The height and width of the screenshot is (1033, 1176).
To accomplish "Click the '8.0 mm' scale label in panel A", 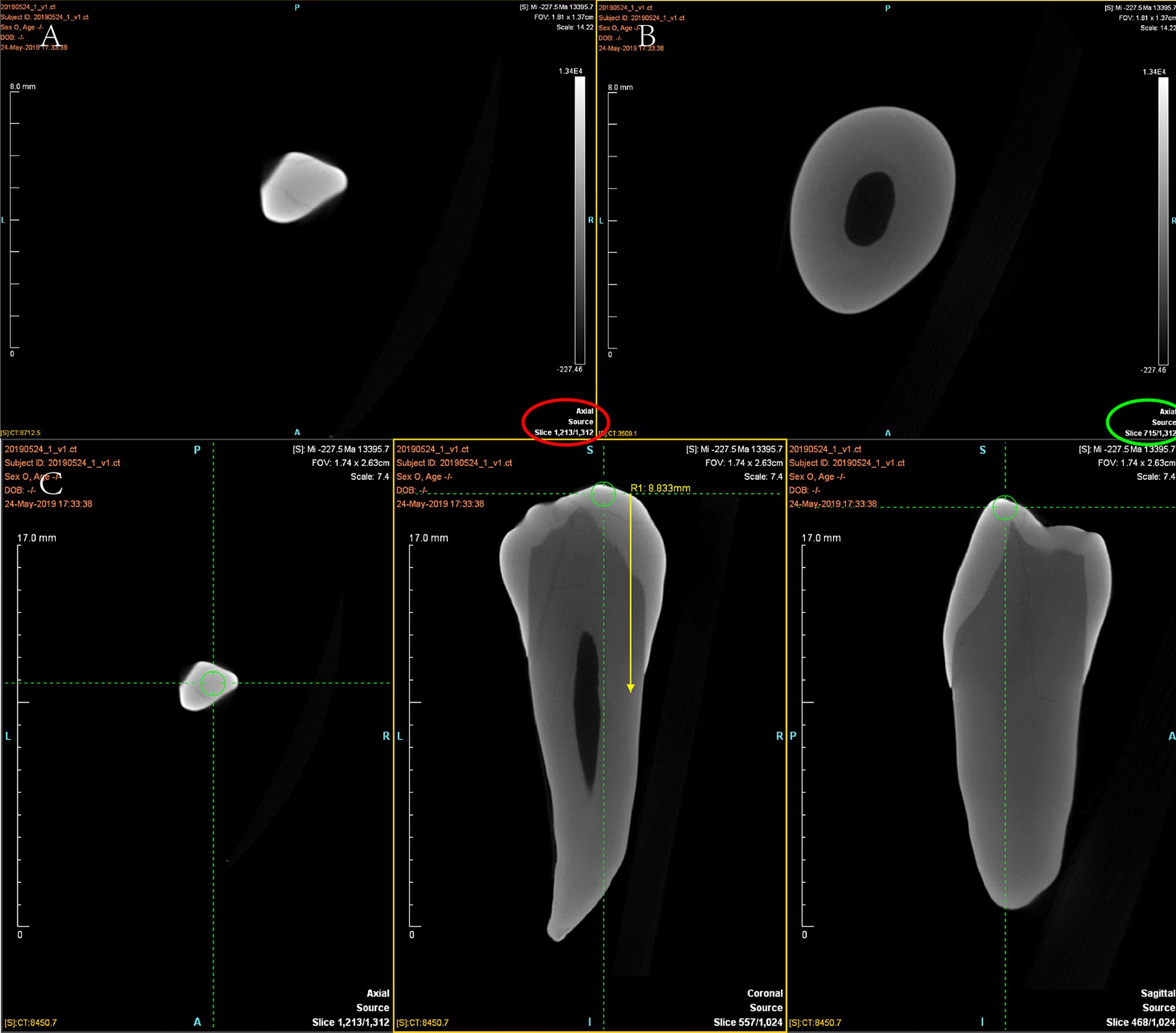I will point(23,86).
